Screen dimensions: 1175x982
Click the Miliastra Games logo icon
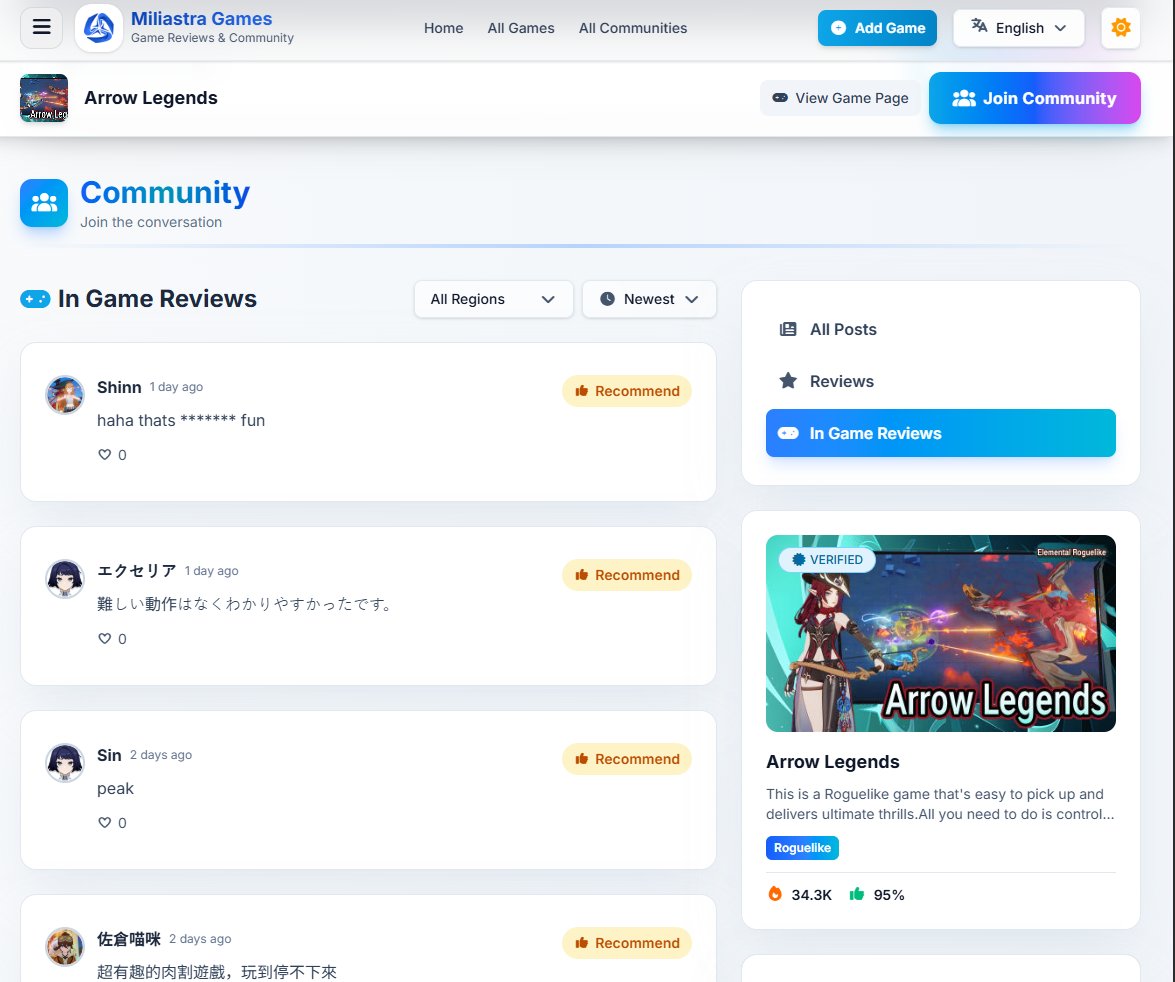[x=99, y=28]
